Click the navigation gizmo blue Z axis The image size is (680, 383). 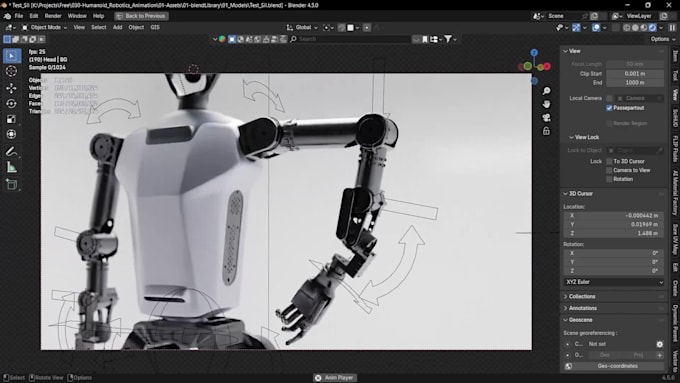[534, 52]
